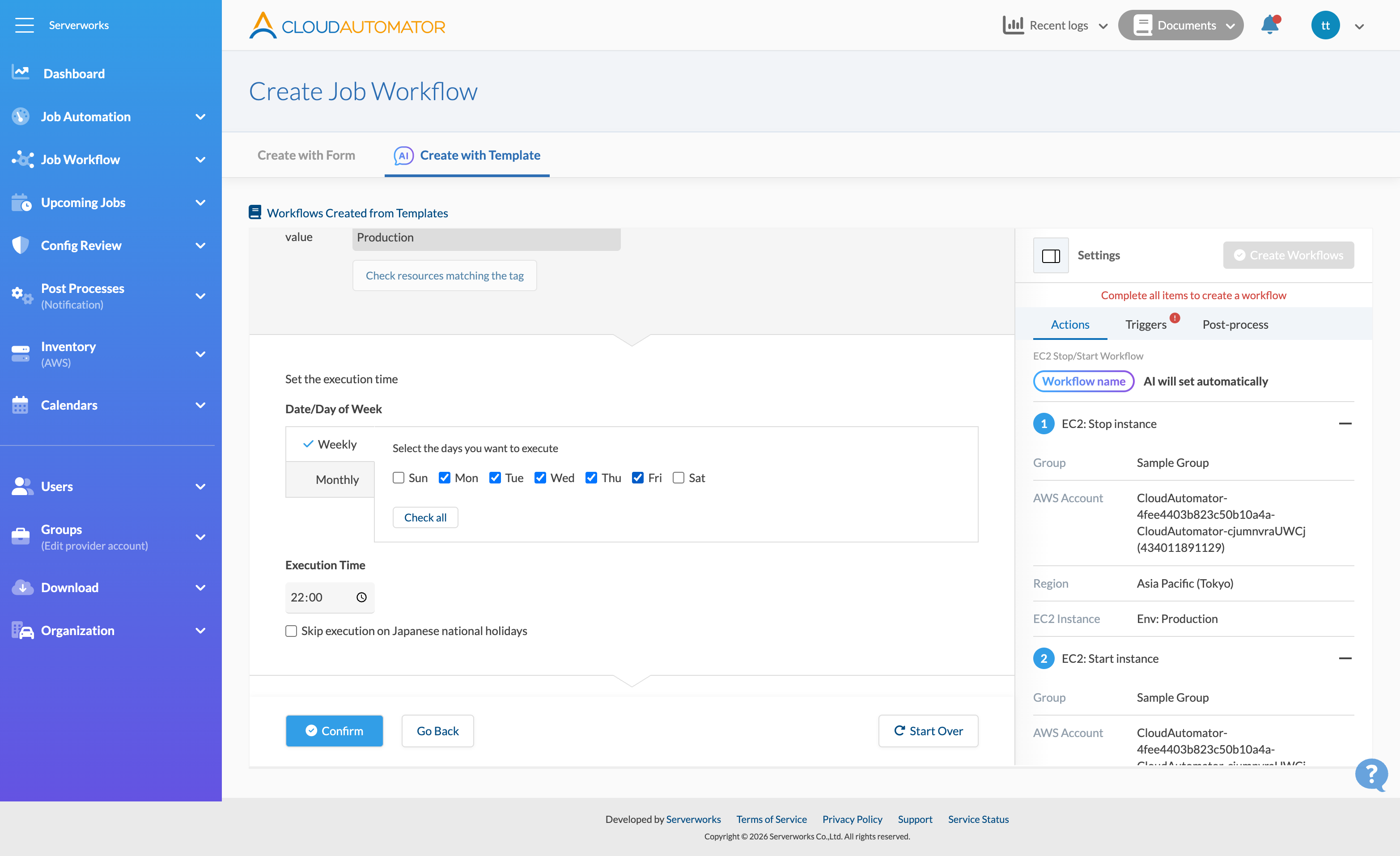
Task: Click the Job Workflow nodes icon
Action: coord(23,160)
